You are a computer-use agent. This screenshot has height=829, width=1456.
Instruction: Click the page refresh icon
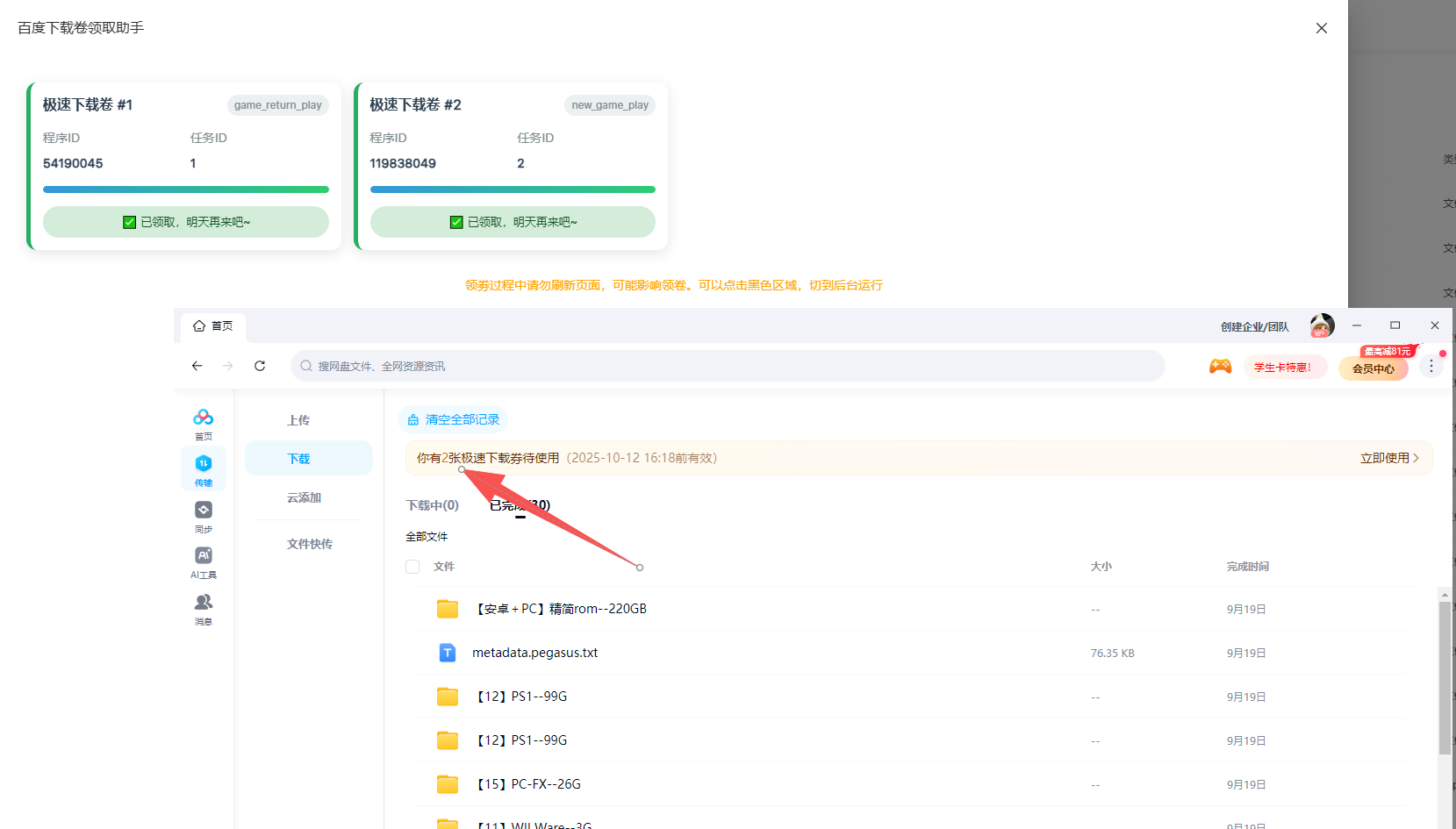260,366
